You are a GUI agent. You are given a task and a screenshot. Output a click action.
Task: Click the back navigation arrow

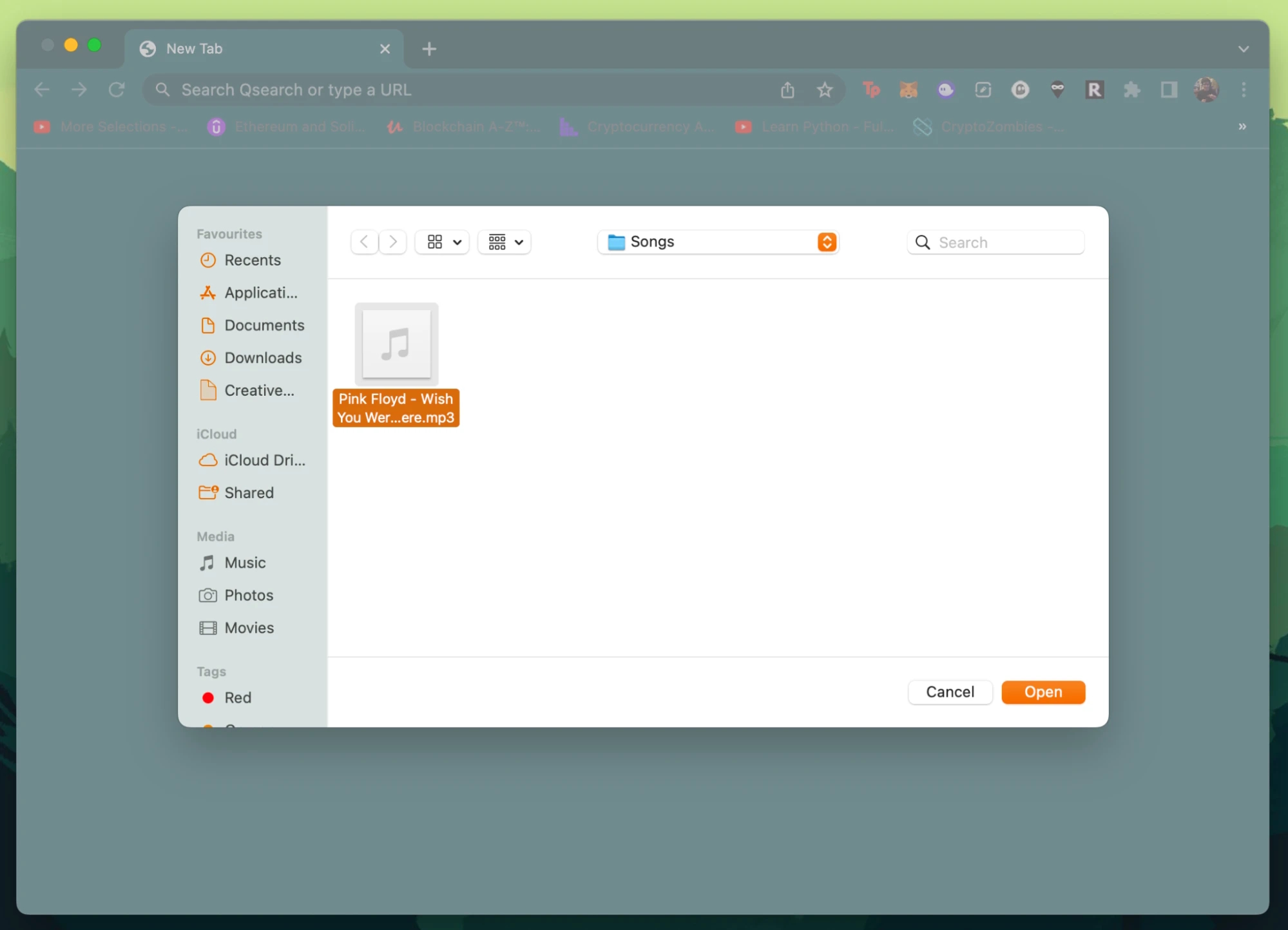[41, 90]
